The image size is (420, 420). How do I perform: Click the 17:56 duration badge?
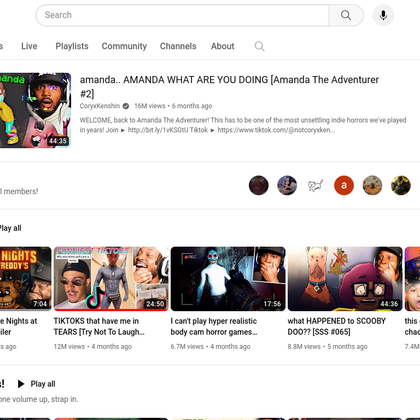(x=272, y=304)
